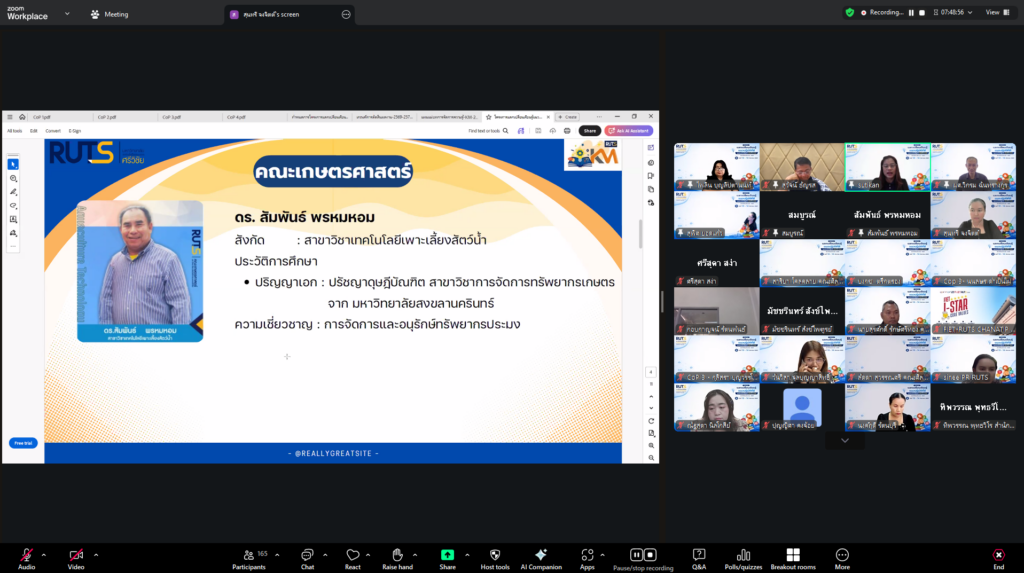
Task: Expand the caret next to Apps
Action: (x=602, y=555)
